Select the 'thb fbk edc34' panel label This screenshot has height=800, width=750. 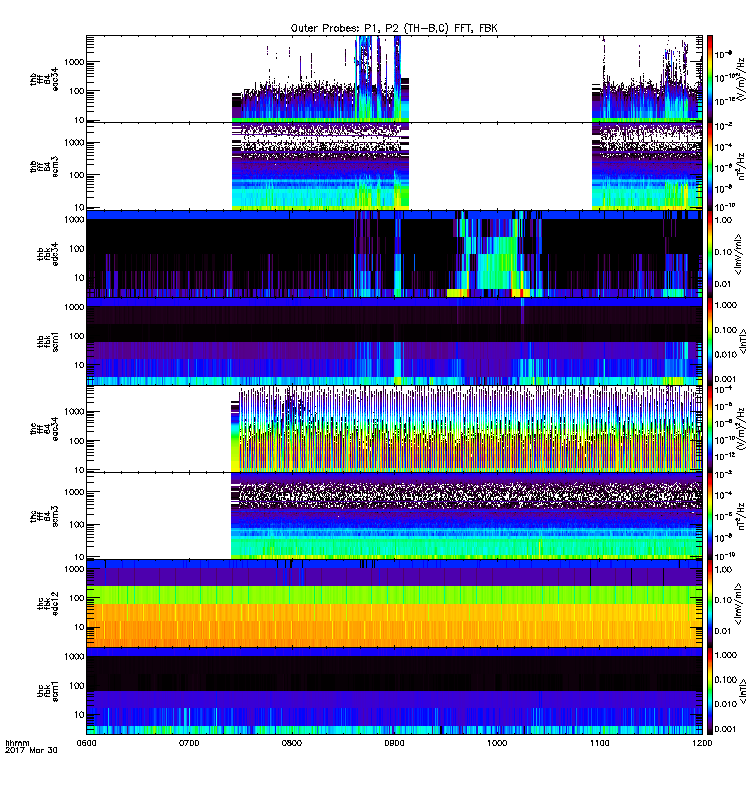pyautogui.click(x=47, y=254)
